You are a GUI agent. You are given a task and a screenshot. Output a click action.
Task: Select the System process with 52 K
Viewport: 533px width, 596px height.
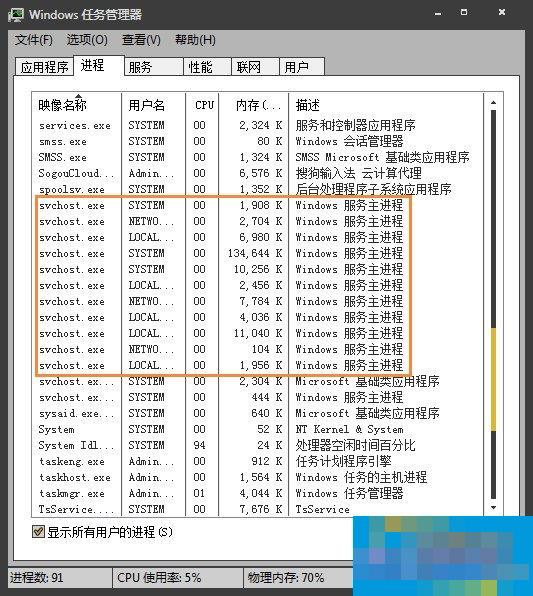pyautogui.click(x=257, y=429)
